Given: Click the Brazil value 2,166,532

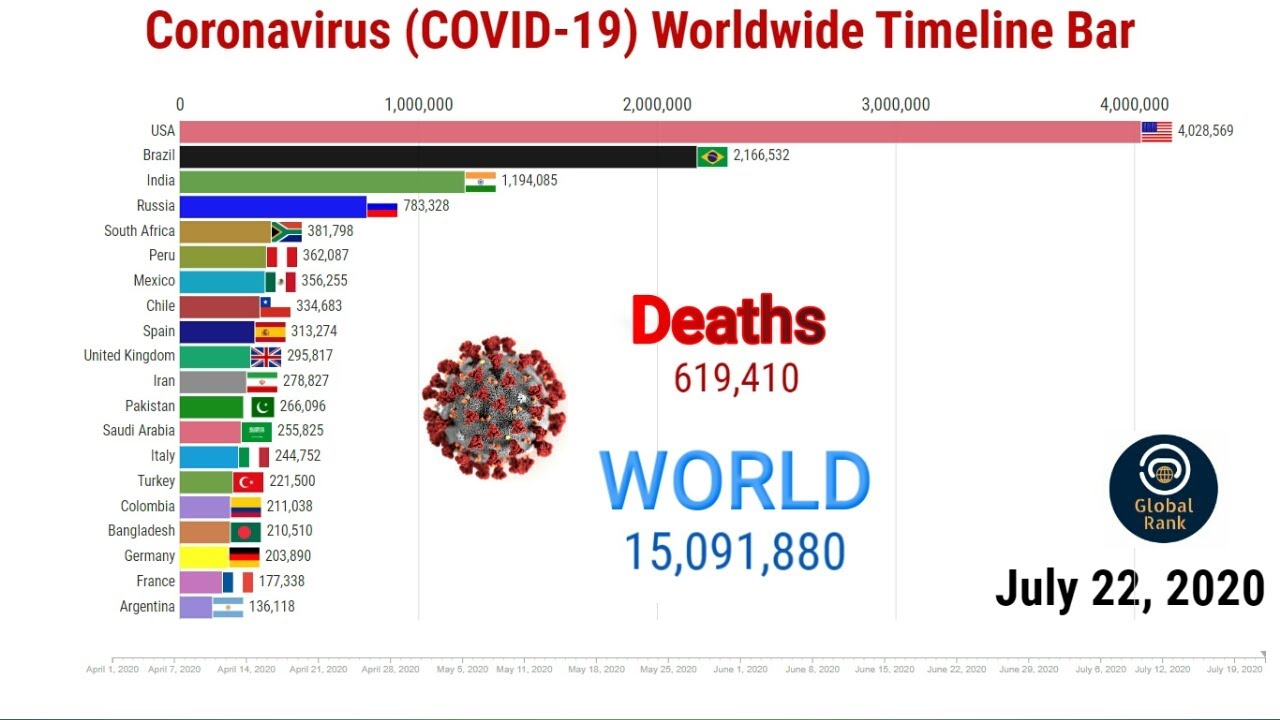Looking at the screenshot, I should [761, 156].
